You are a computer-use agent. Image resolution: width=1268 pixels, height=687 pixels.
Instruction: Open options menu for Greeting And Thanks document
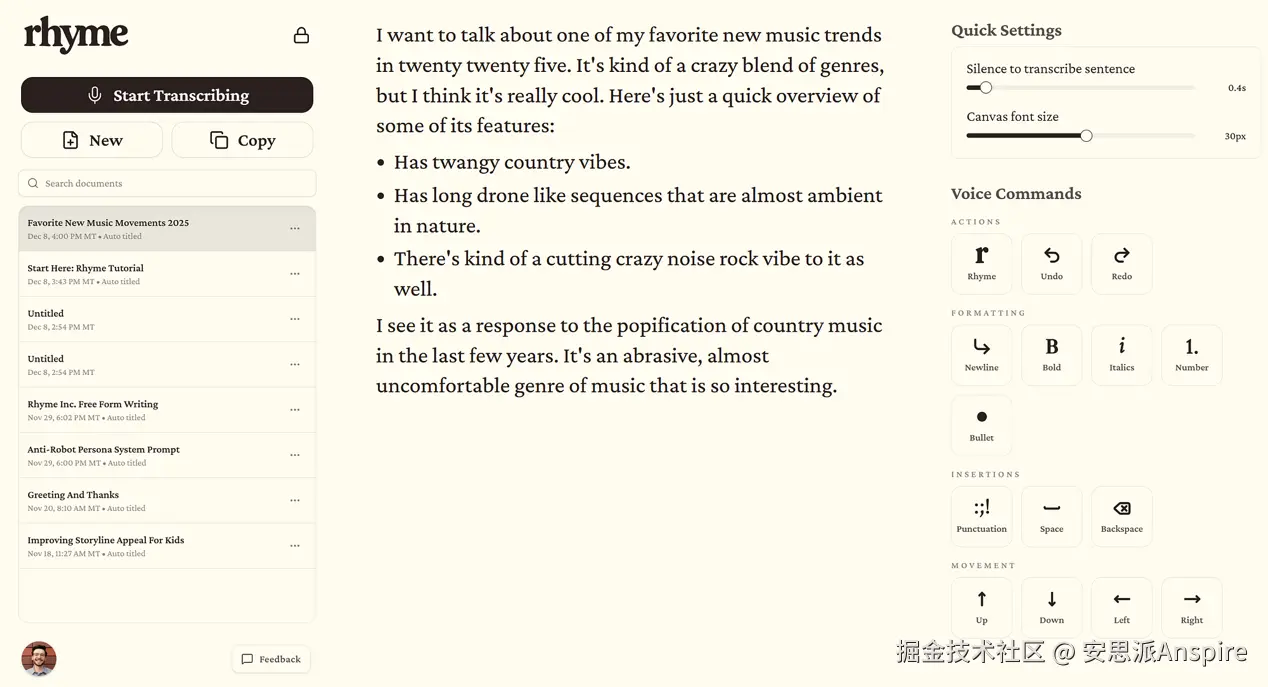[295, 500]
